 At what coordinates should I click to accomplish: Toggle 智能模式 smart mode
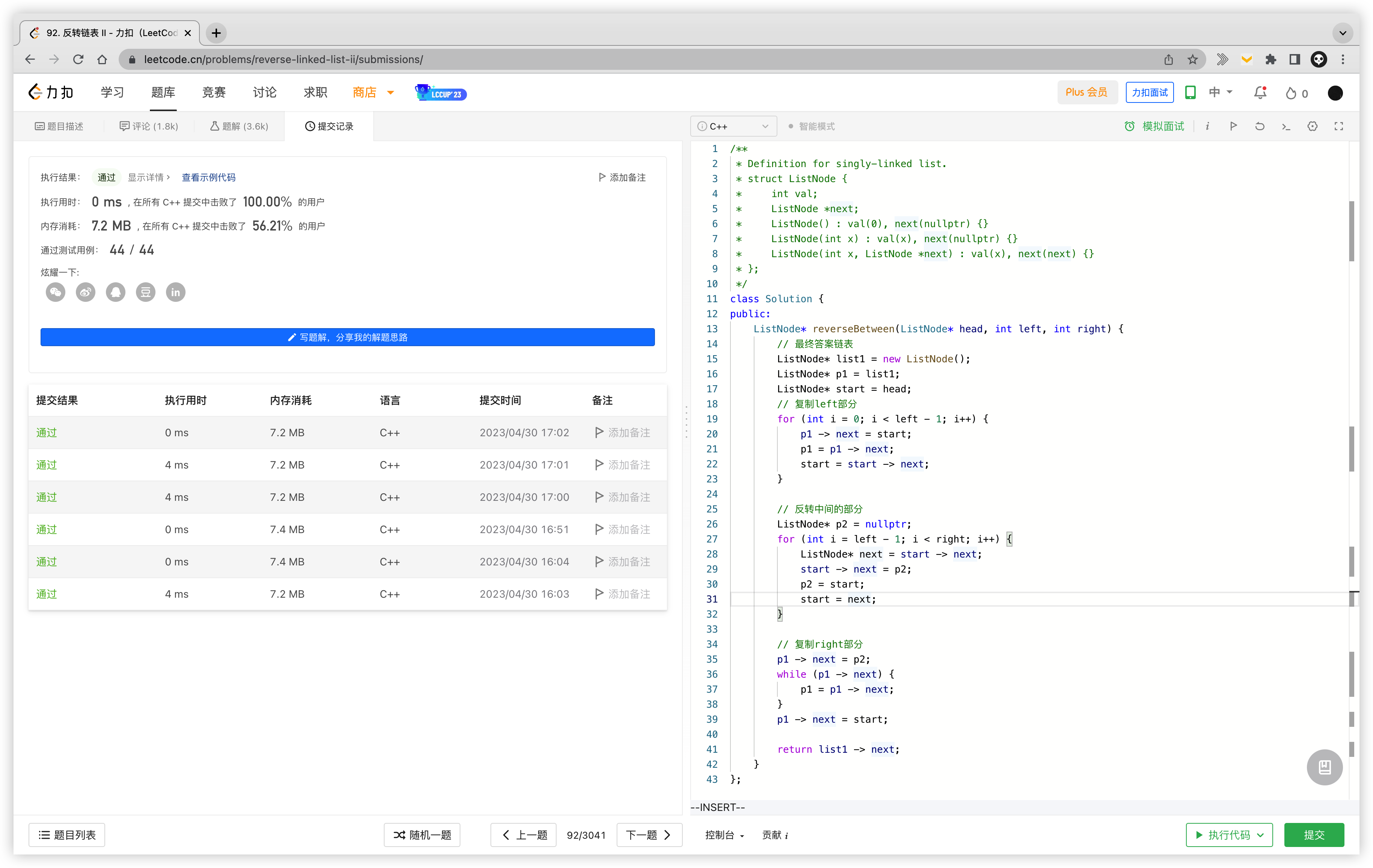click(x=811, y=126)
